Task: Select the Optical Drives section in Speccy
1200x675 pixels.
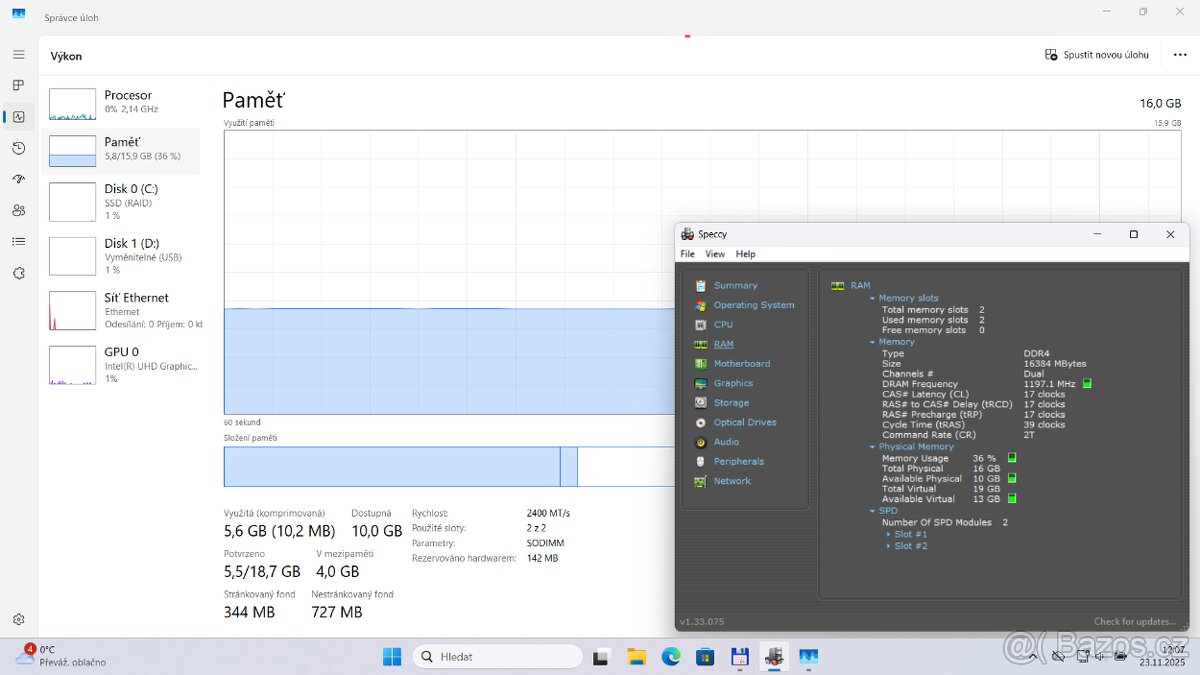Action: 744,422
